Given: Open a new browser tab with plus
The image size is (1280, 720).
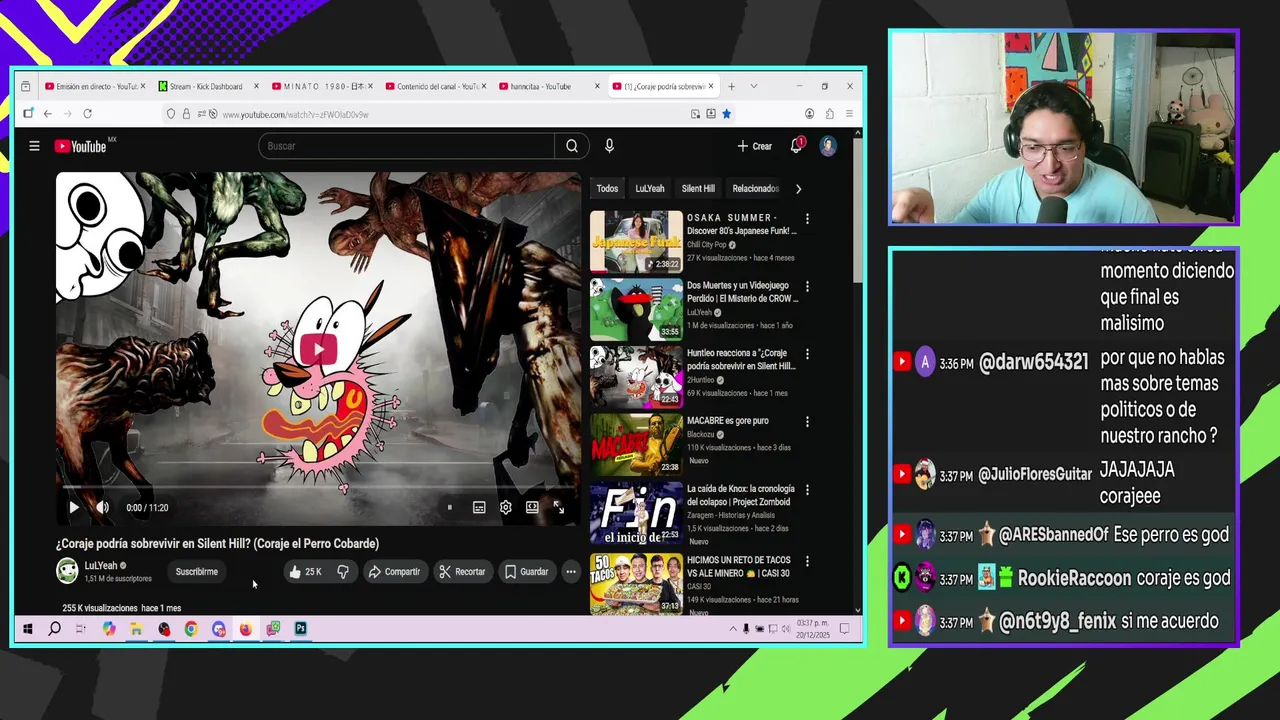Looking at the screenshot, I should pos(731,87).
